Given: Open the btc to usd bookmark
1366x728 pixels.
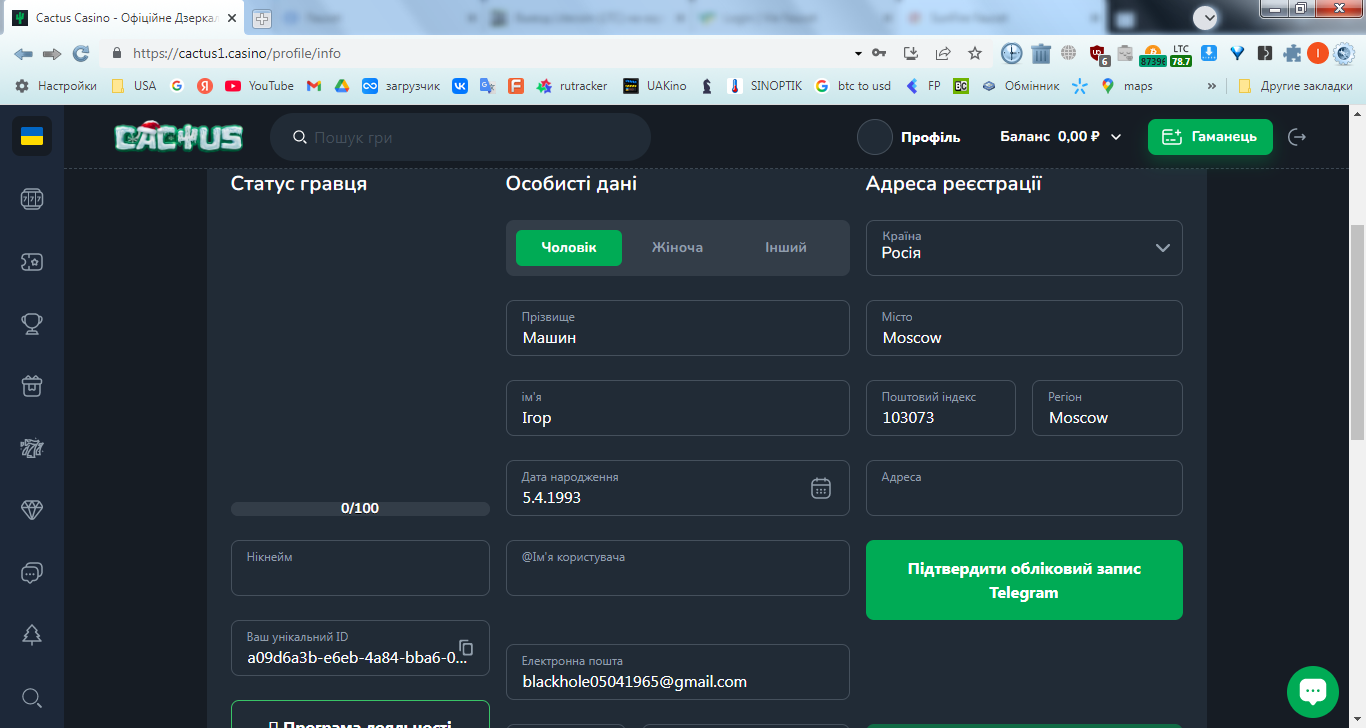Looking at the screenshot, I should pos(853,86).
